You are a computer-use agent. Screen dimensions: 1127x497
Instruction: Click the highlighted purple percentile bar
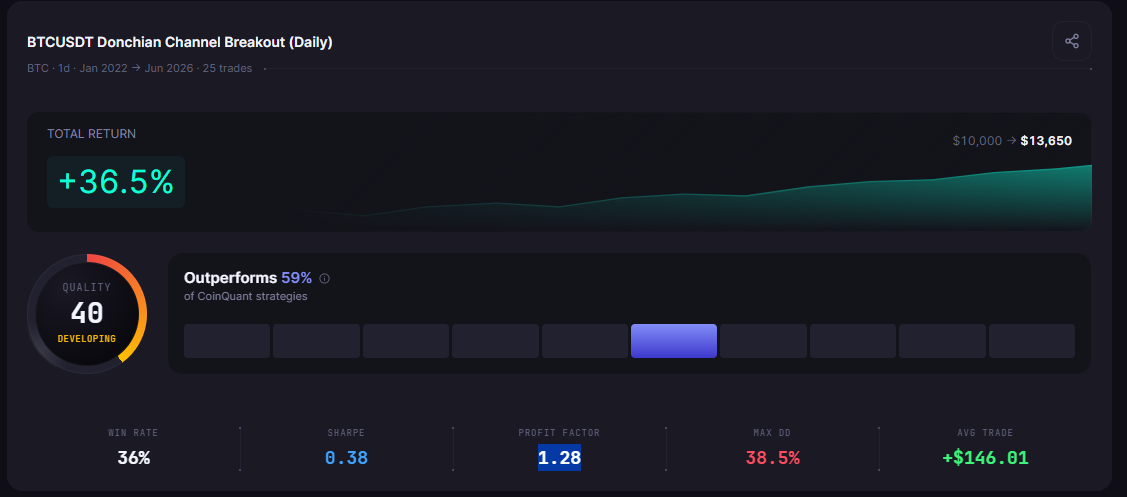[673, 341]
